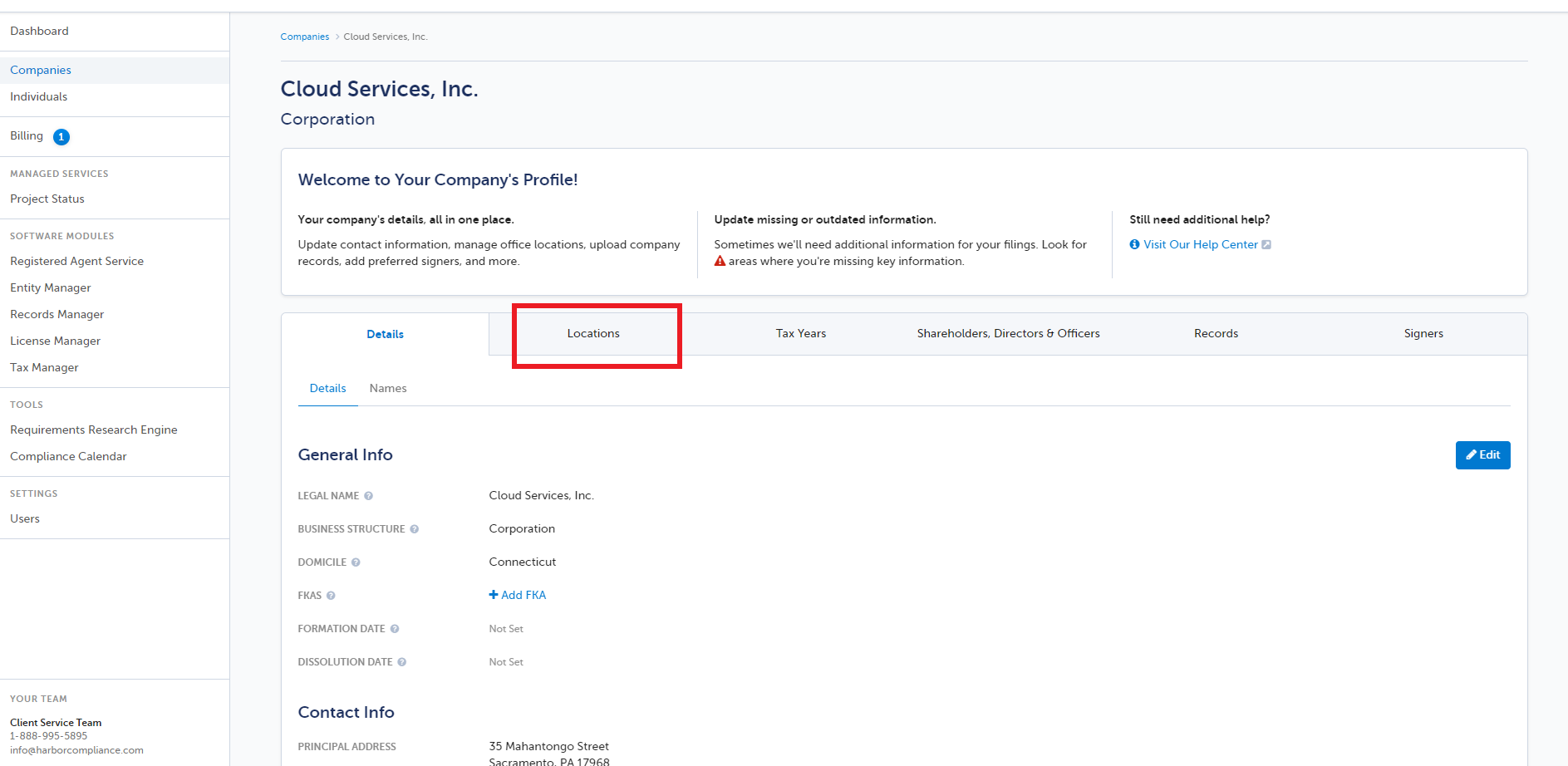Click the FKAS help question icon

(331, 596)
